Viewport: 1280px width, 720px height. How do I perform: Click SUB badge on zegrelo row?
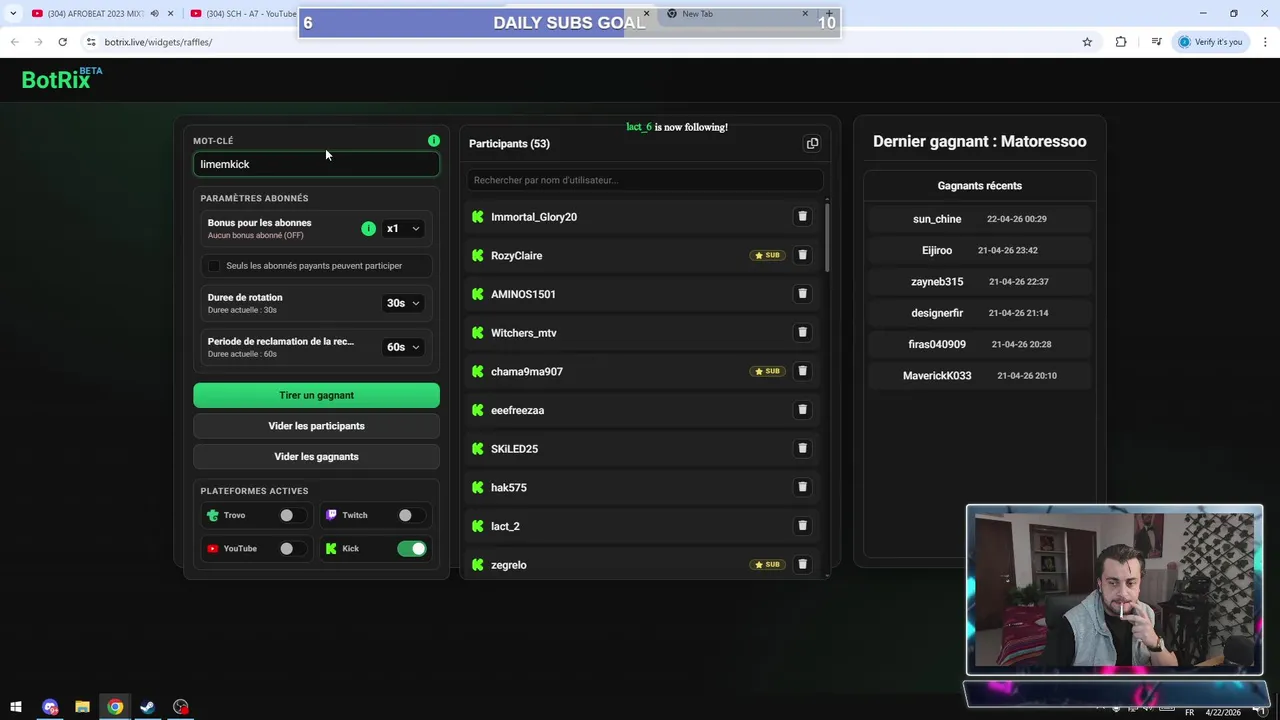(x=767, y=564)
